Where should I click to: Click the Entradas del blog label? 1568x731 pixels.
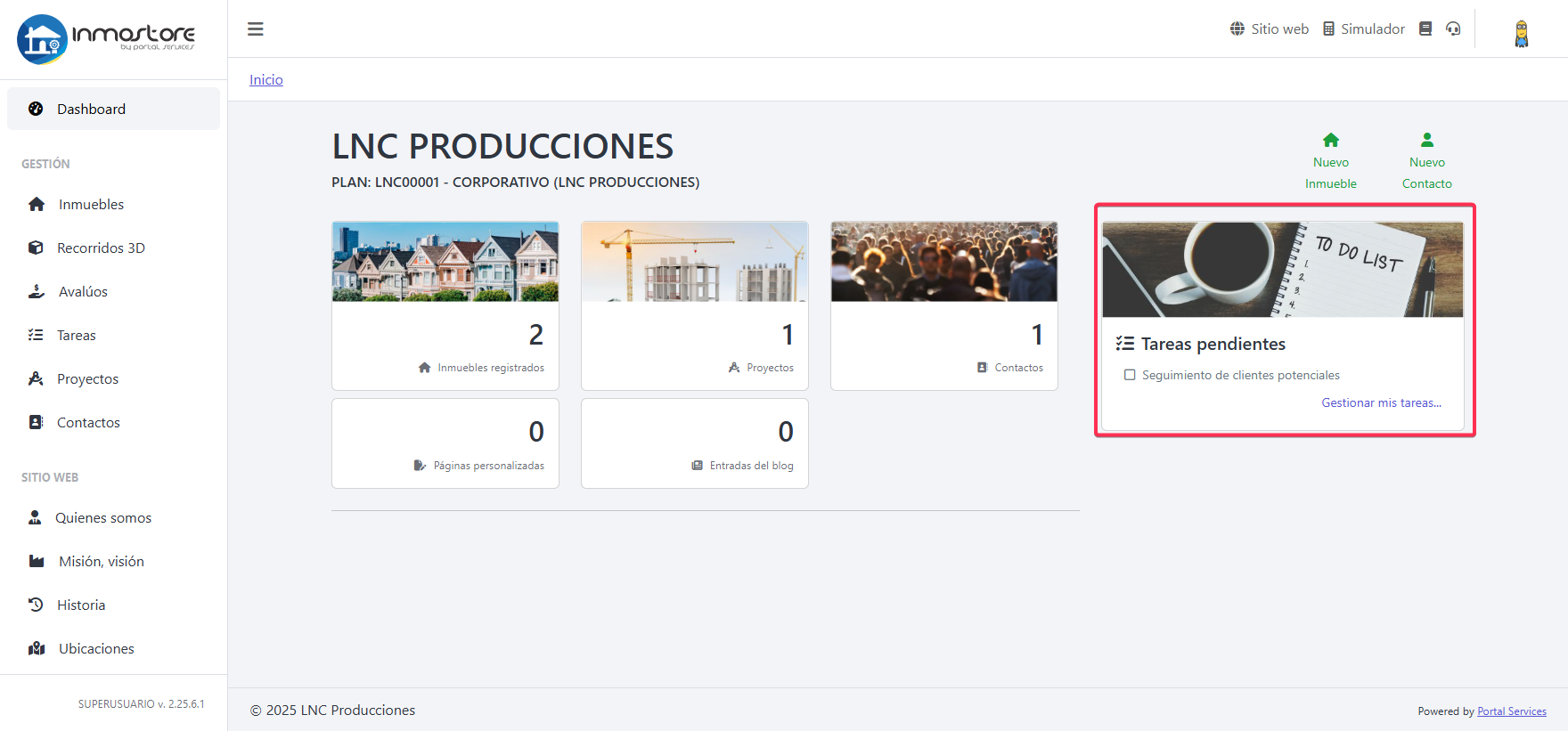pyautogui.click(x=752, y=466)
